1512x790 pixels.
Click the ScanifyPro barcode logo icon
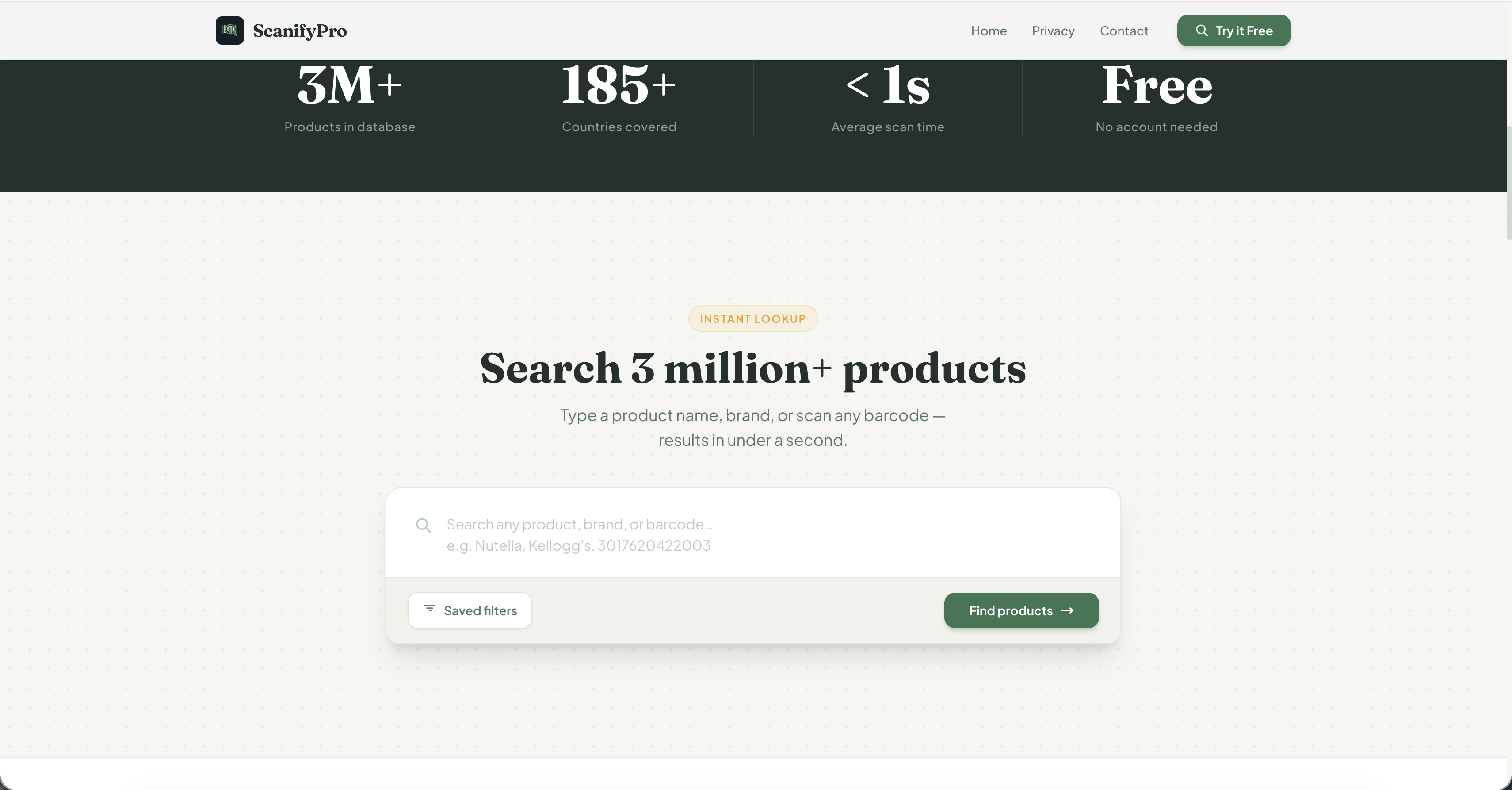tap(229, 30)
